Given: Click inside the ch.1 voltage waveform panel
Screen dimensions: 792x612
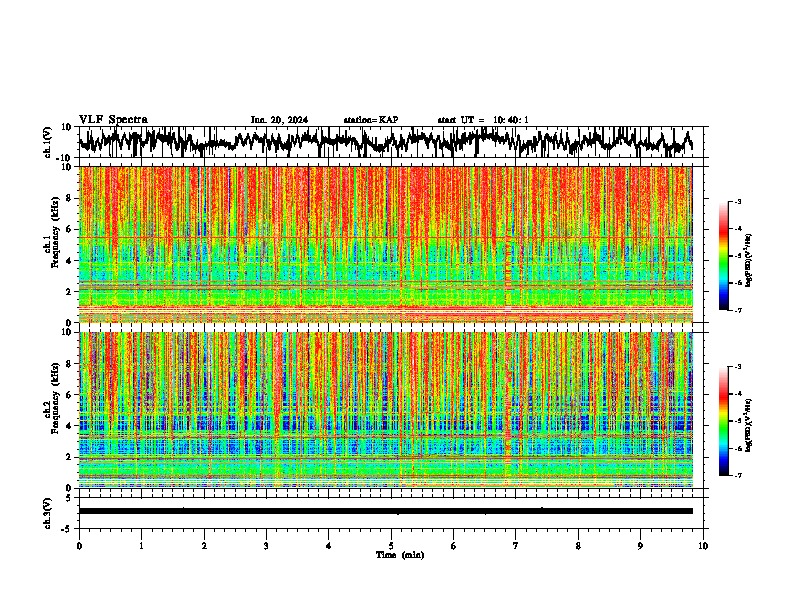Looking at the screenshot, I should (391, 142).
